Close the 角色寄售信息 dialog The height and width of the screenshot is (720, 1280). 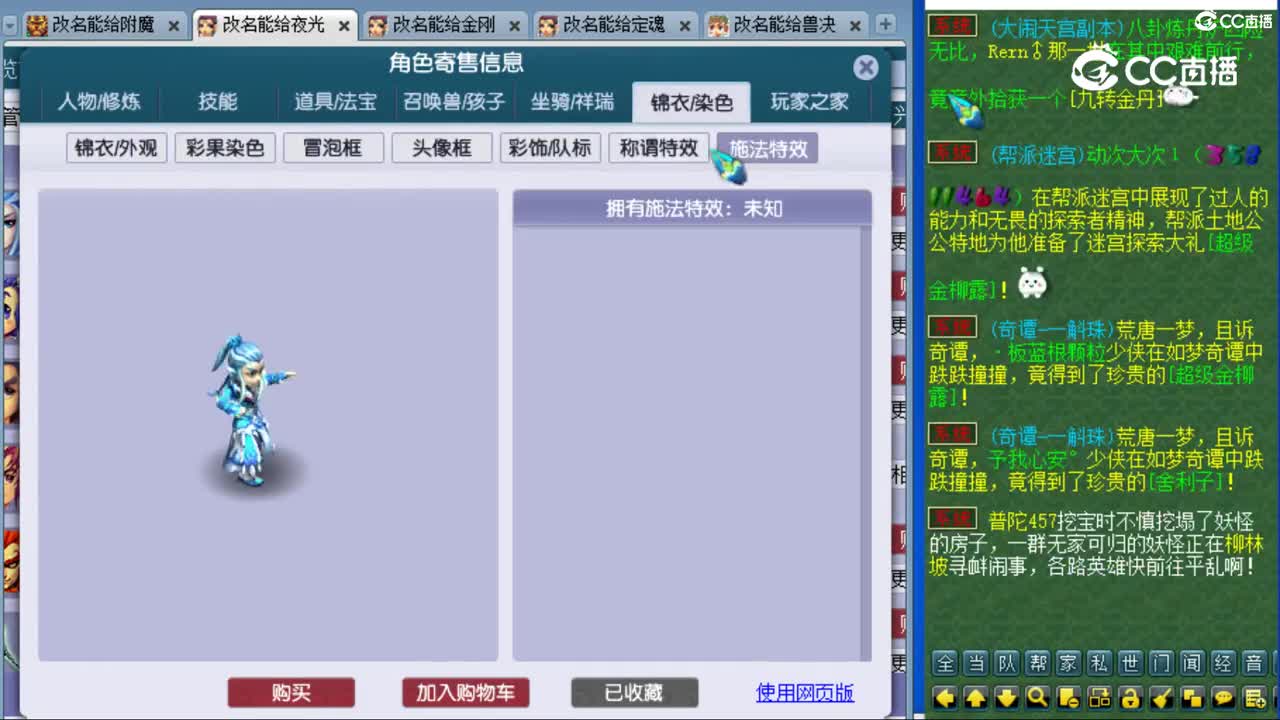(866, 67)
